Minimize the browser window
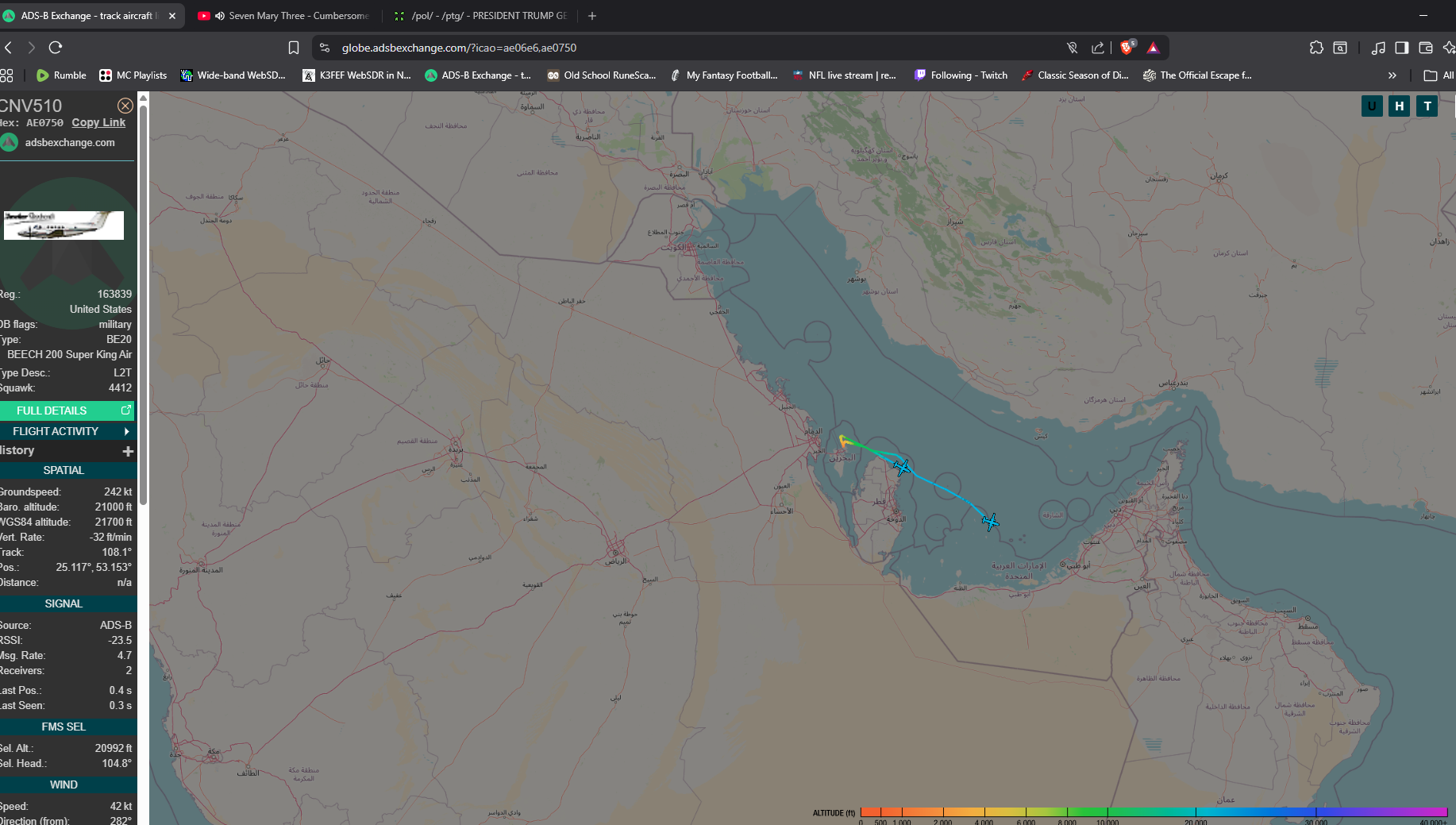This screenshot has width=1456, height=825. click(x=1423, y=15)
